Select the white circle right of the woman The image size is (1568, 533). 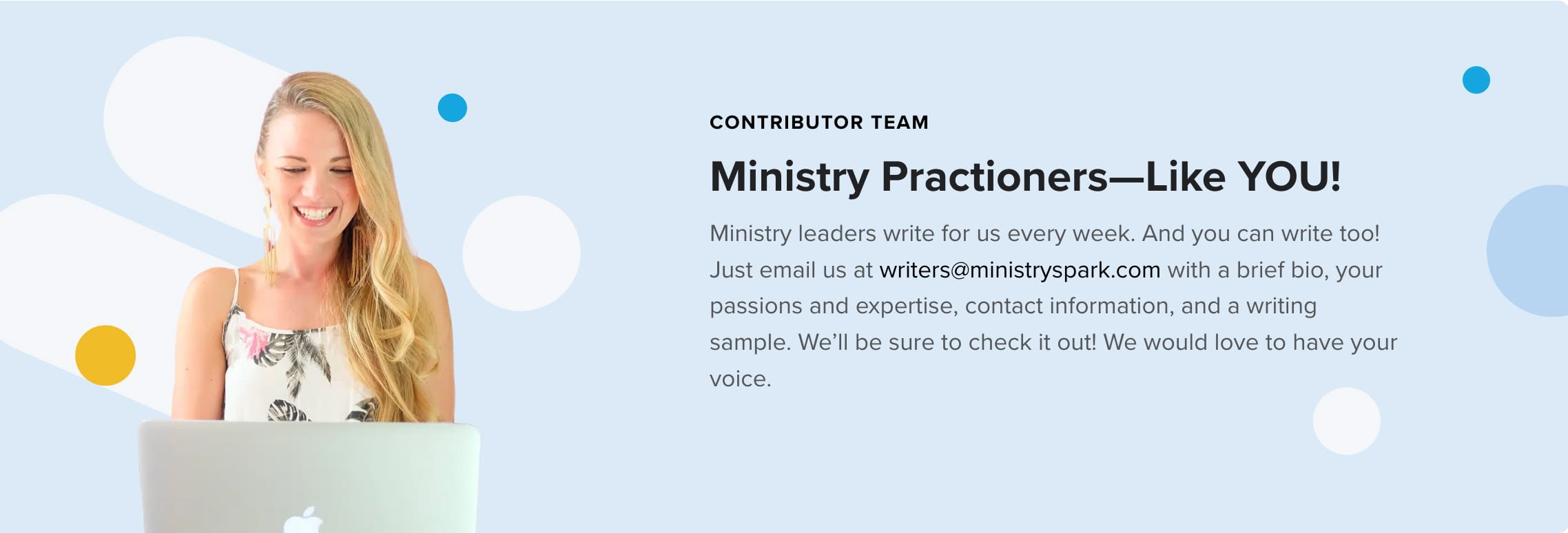point(522,253)
